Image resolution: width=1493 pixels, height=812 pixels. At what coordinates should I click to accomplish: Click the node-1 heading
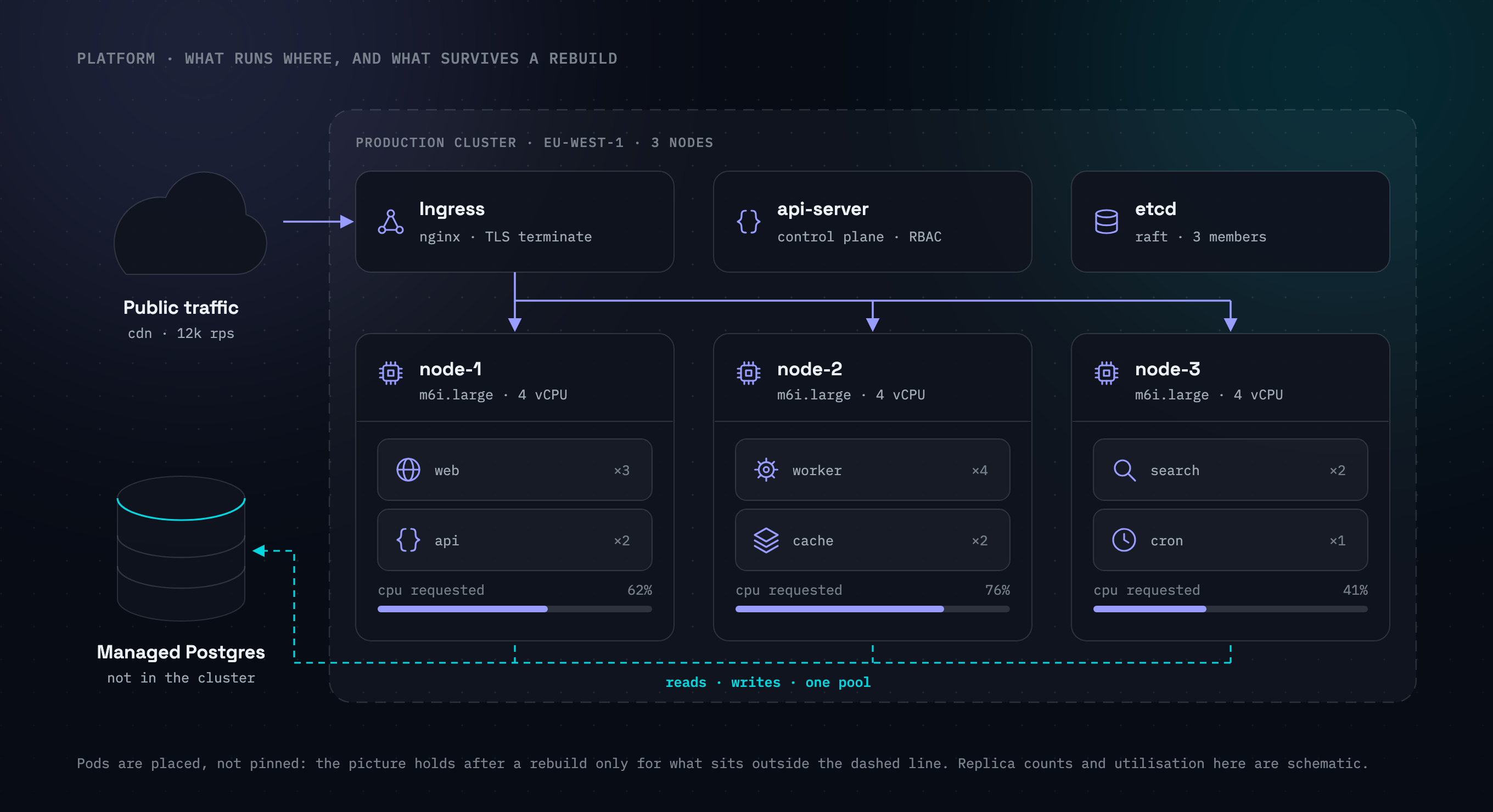click(450, 369)
